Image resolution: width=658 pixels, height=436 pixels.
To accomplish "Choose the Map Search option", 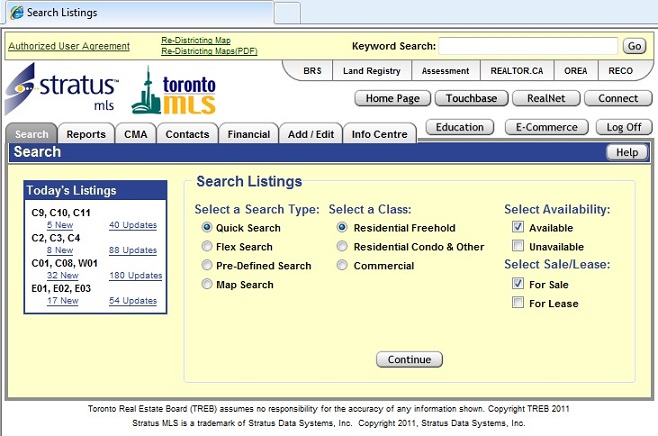I will tap(207, 285).
